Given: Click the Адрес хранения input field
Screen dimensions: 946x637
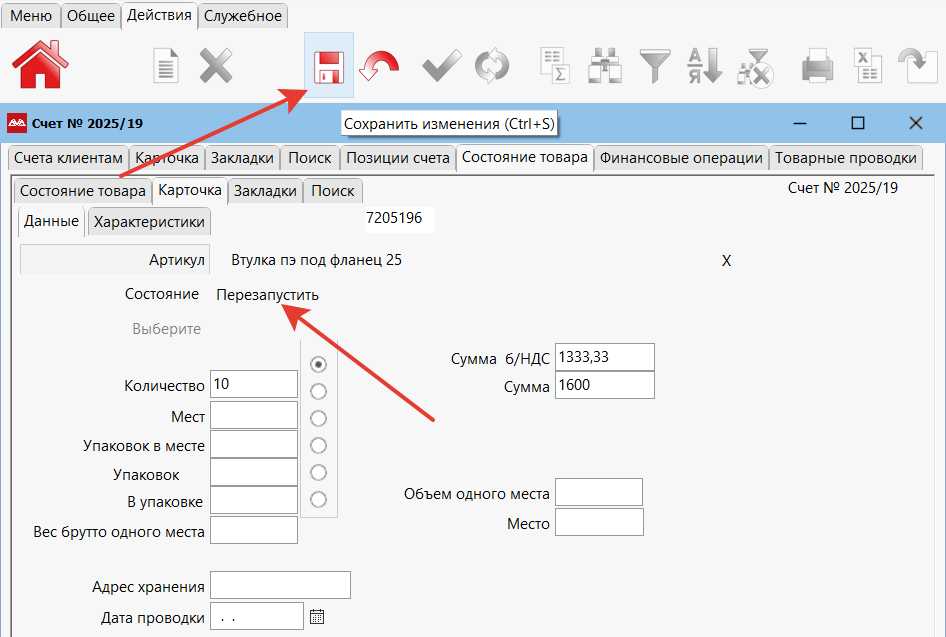Looking at the screenshot, I should click(280, 586).
